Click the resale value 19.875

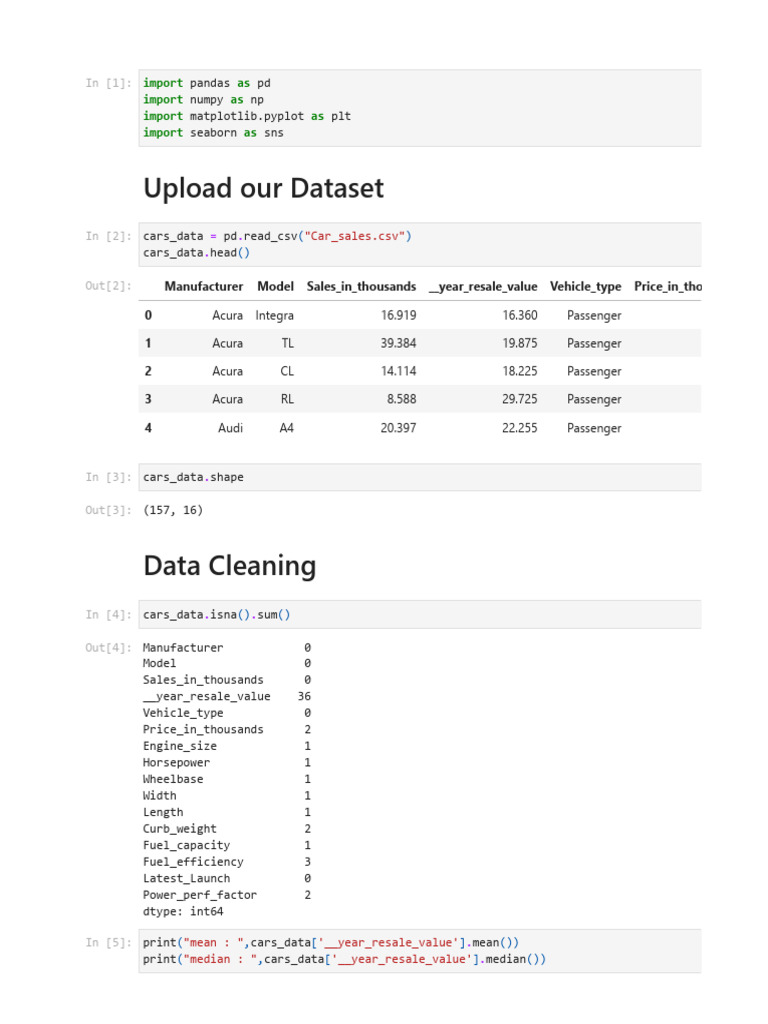[520, 343]
